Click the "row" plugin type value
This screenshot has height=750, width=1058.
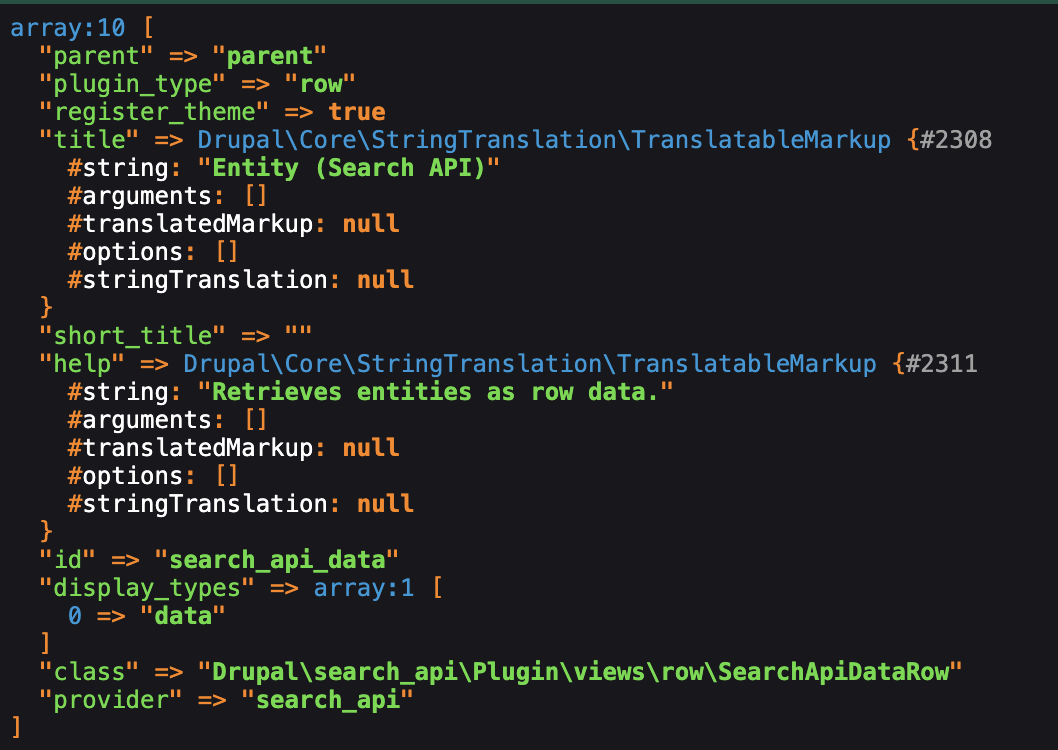(321, 83)
